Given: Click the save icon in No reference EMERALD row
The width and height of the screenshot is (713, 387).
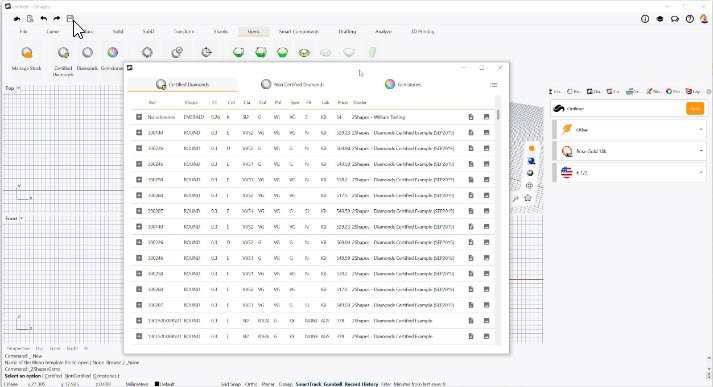Looking at the screenshot, I should pos(487,117).
